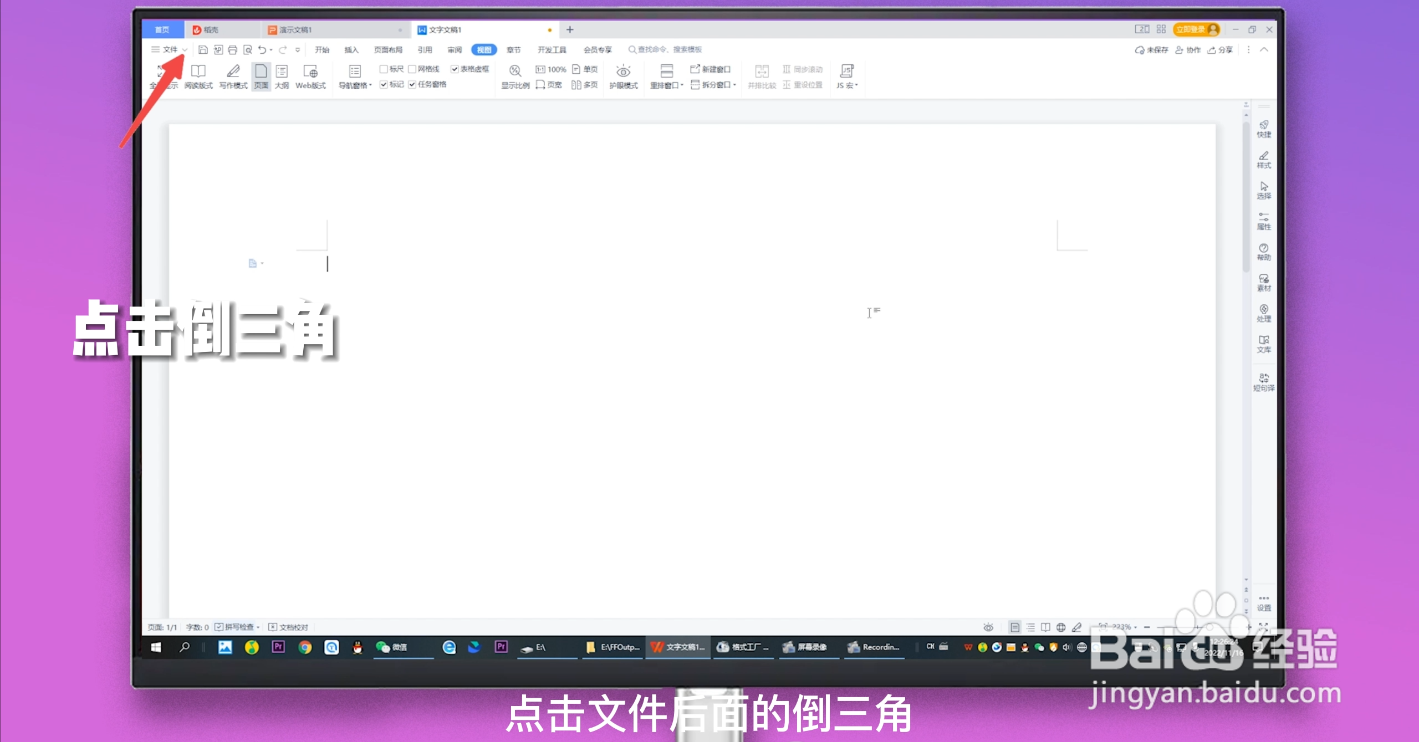1419x742 pixels.
Task: Click the command search box
Action: pyautogui.click(x=665, y=49)
